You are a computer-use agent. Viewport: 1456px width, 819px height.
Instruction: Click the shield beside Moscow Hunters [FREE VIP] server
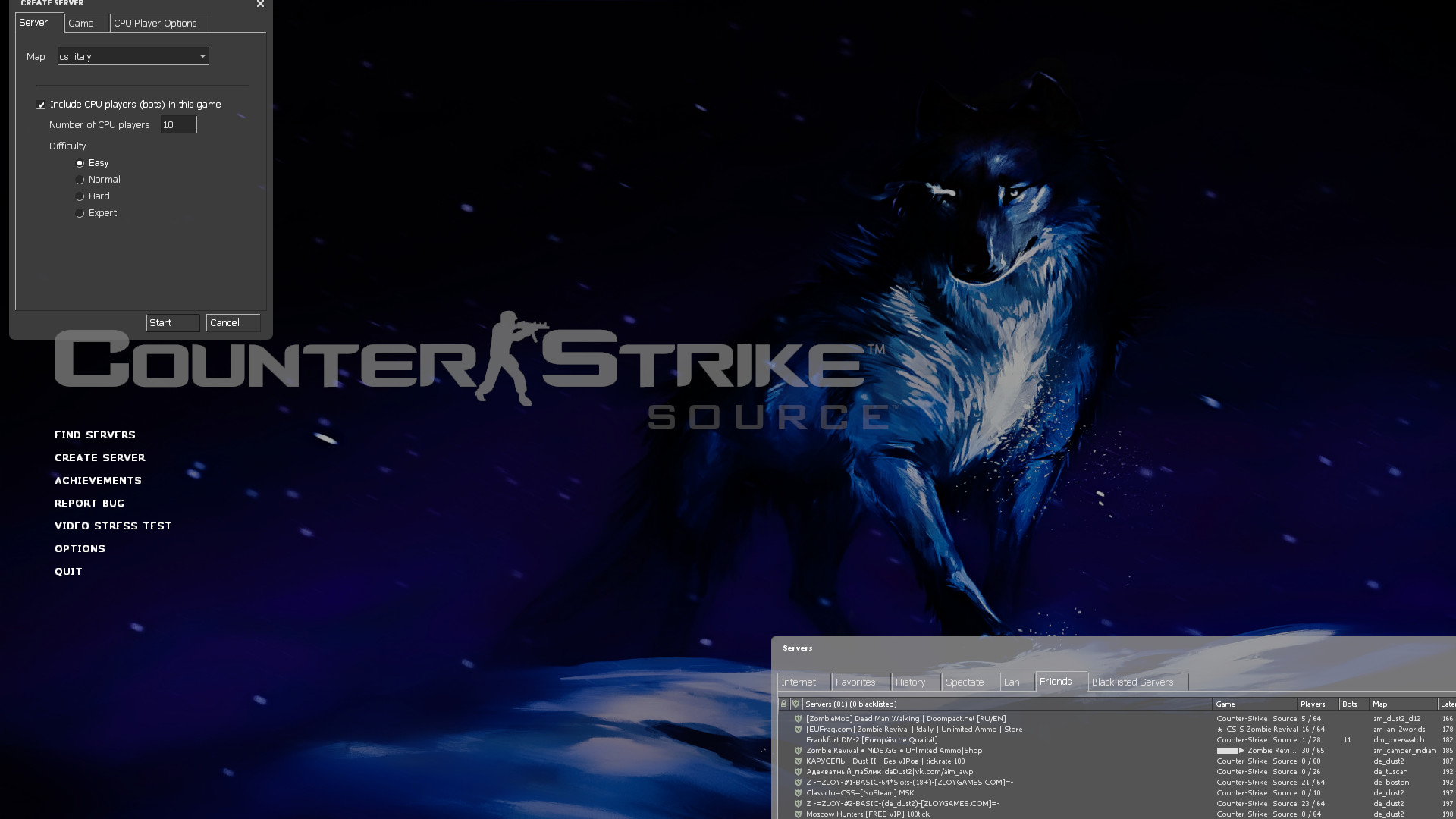coord(798,814)
